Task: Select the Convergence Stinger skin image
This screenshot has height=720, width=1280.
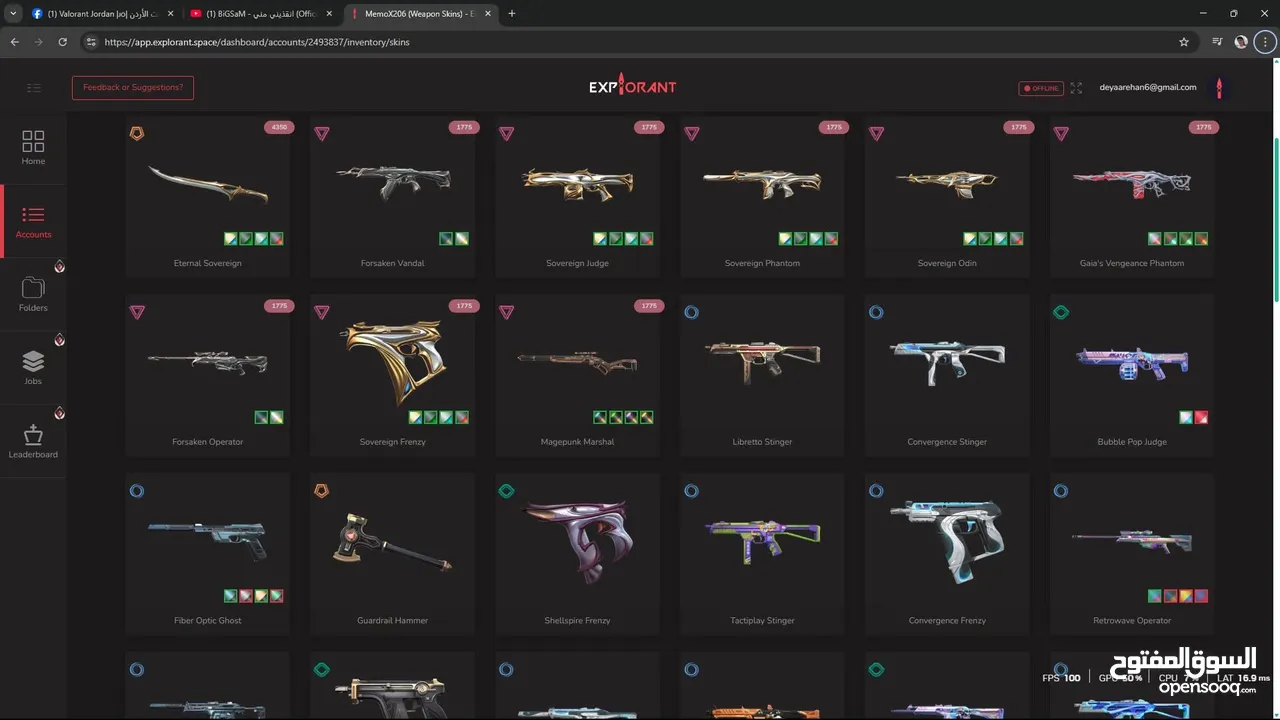Action: point(947,361)
